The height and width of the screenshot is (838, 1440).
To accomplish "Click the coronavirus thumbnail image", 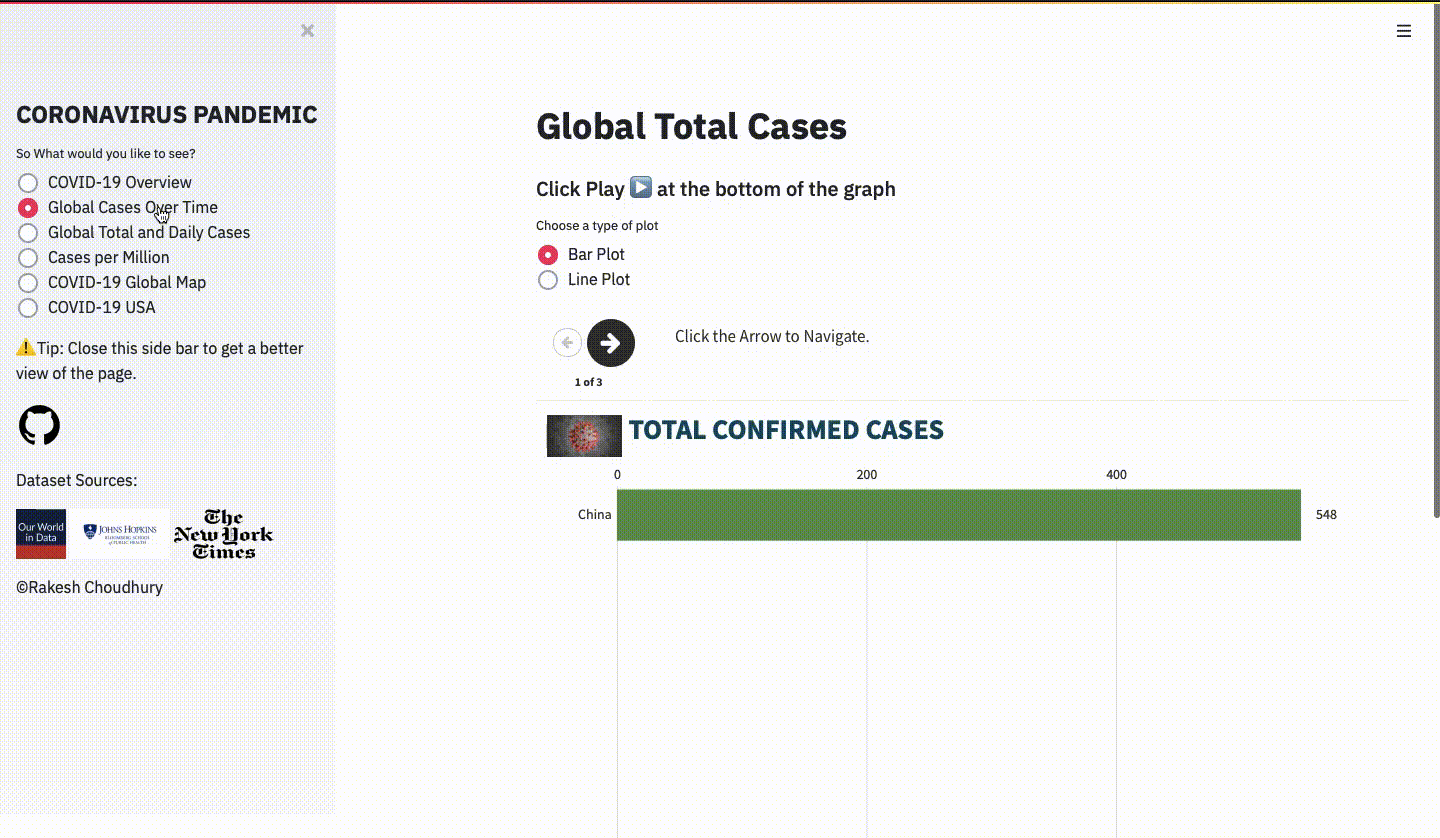I will pyautogui.click(x=584, y=436).
